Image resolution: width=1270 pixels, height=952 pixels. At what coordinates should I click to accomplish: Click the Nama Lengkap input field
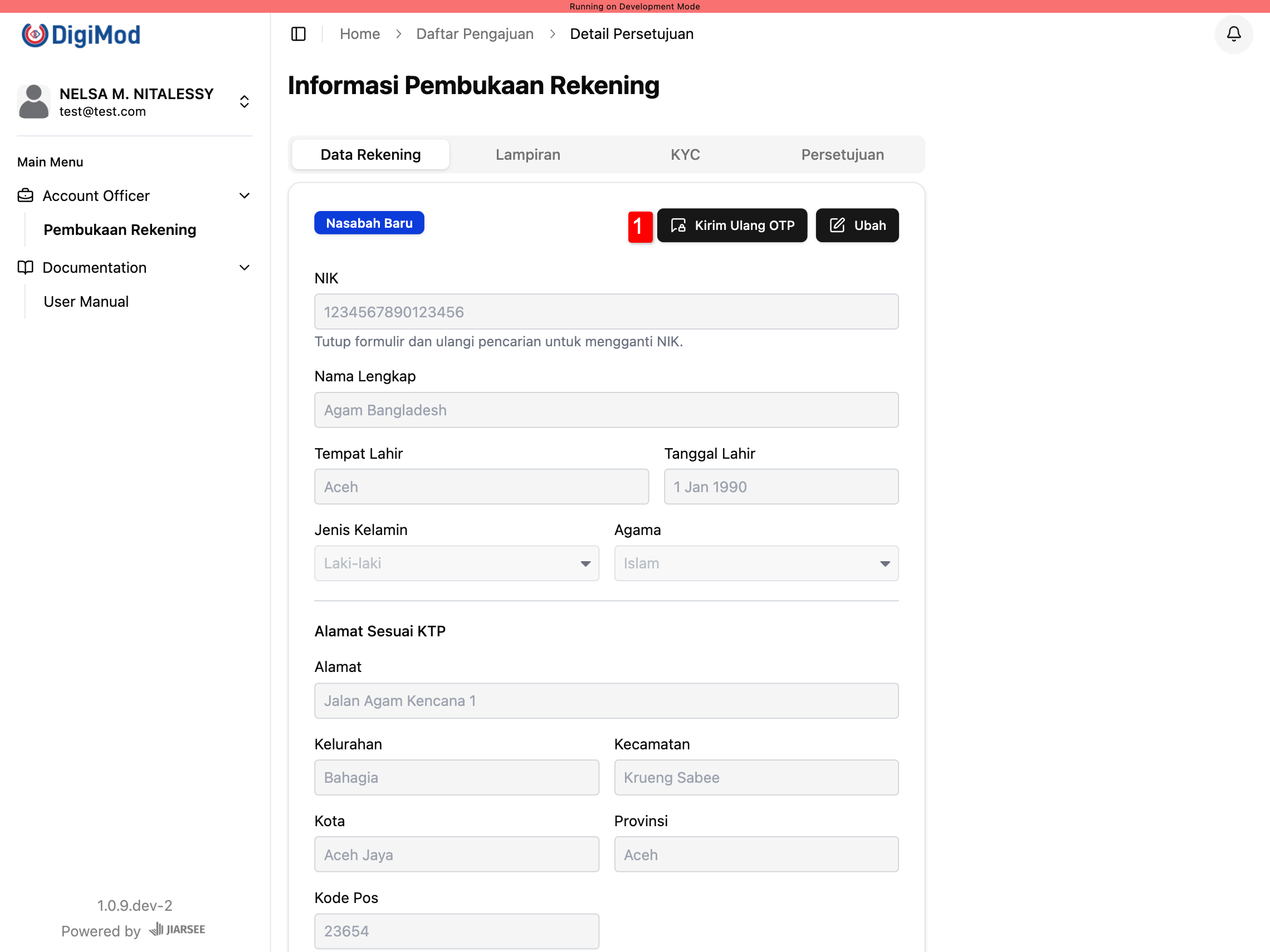pyautogui.click(x=605, y=410)
